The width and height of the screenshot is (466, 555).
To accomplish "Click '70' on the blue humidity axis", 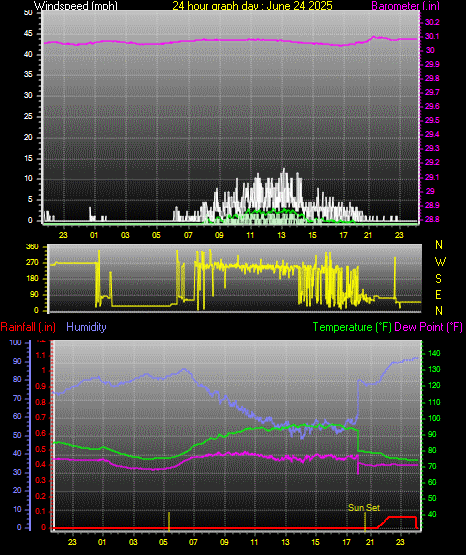I will point(17,398).
